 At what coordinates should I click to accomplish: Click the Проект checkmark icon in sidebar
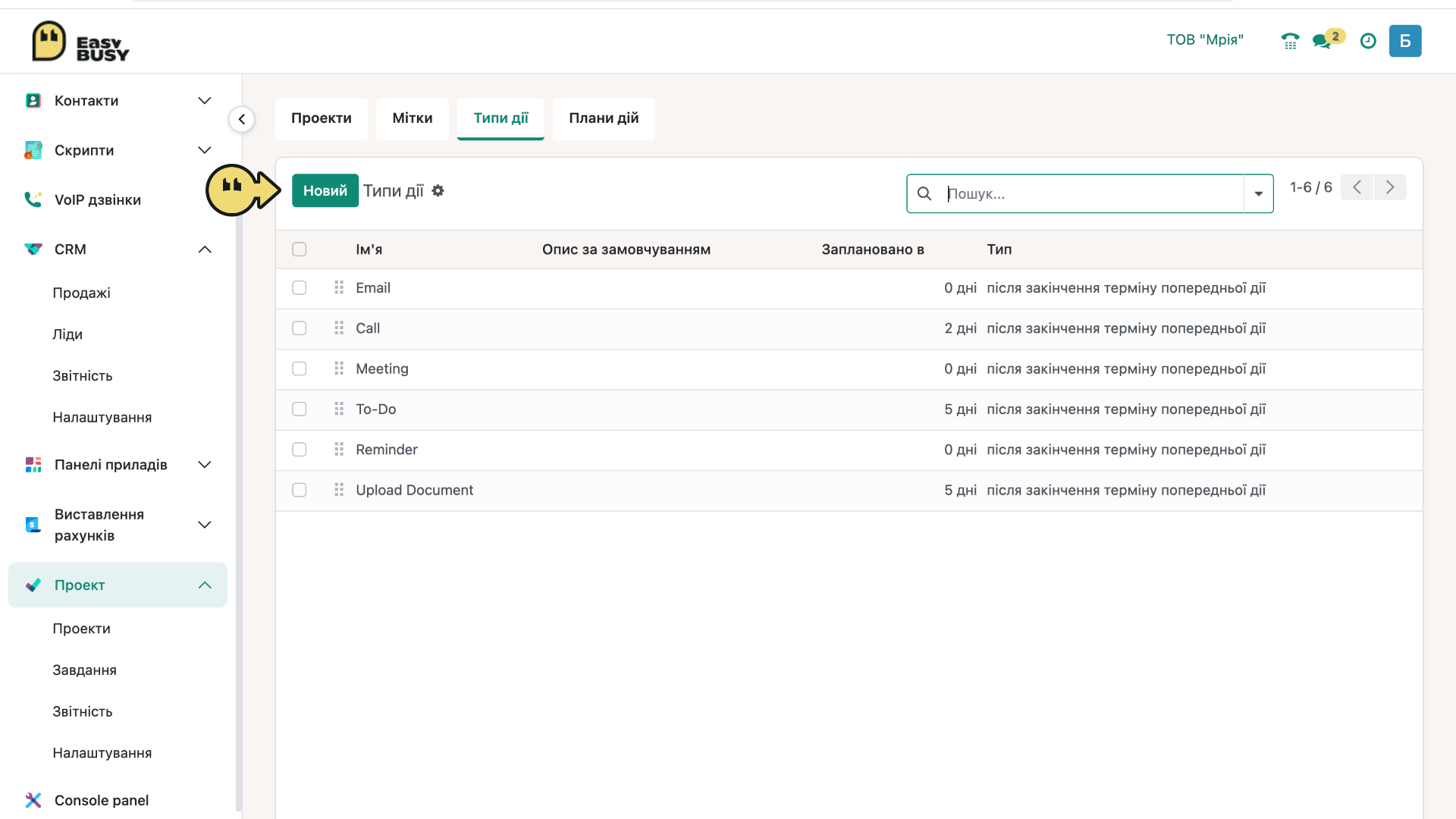point(33,585)
